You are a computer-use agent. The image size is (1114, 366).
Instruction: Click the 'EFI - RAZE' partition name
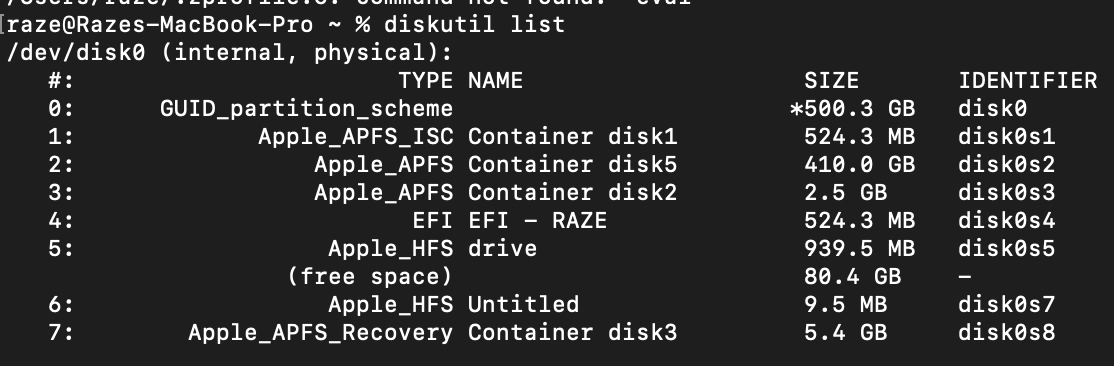(x=537, y=220)
